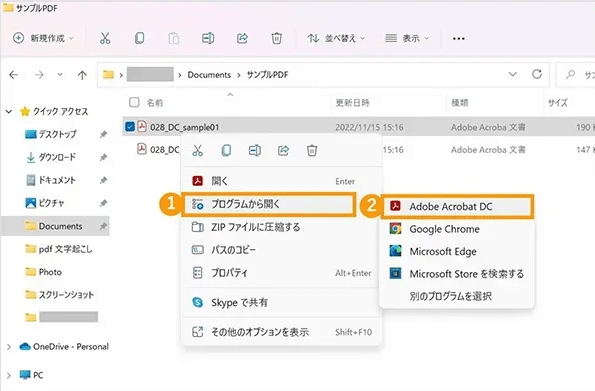Go back with the left arrow

coord(14,75)
